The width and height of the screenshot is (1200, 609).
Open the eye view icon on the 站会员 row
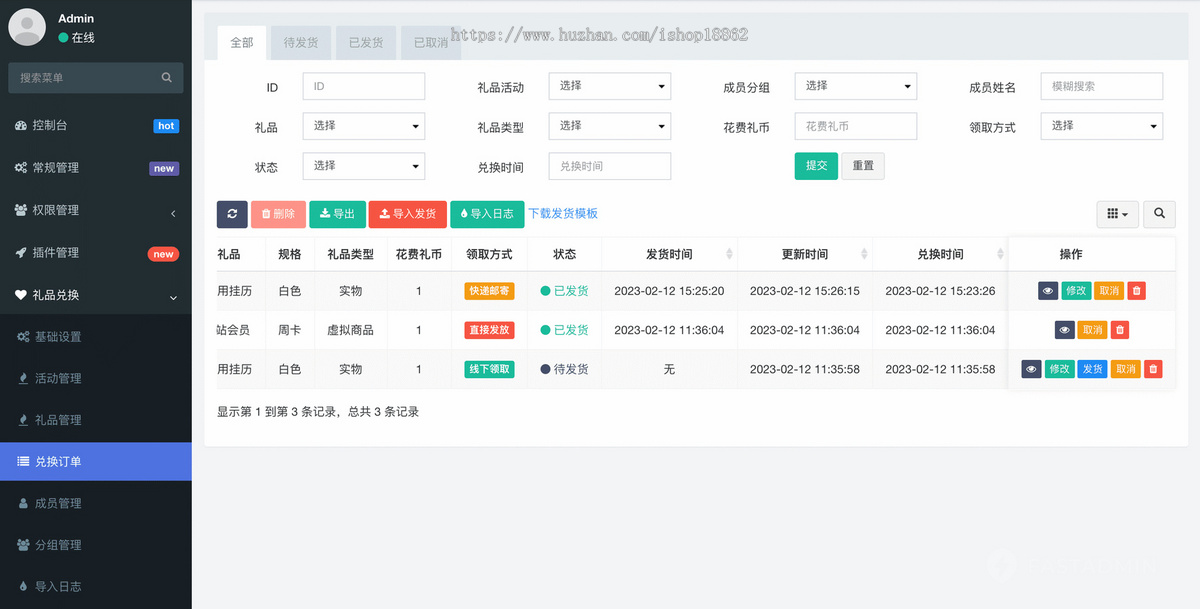(1063, 329)
